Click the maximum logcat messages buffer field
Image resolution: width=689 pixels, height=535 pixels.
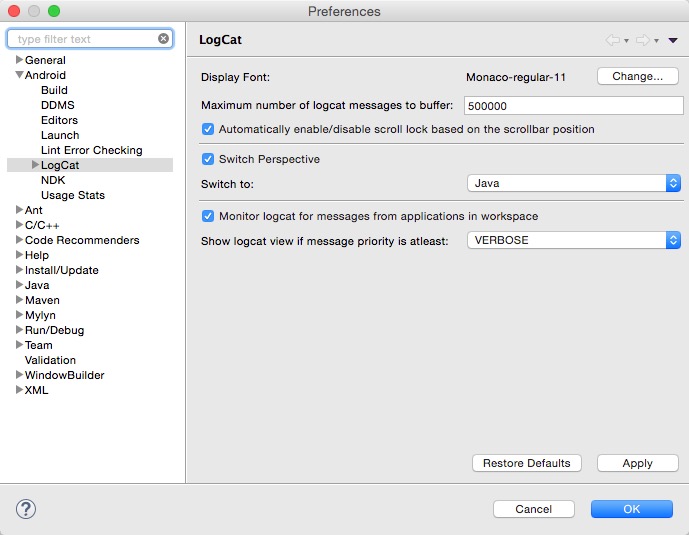coord(572,105)
